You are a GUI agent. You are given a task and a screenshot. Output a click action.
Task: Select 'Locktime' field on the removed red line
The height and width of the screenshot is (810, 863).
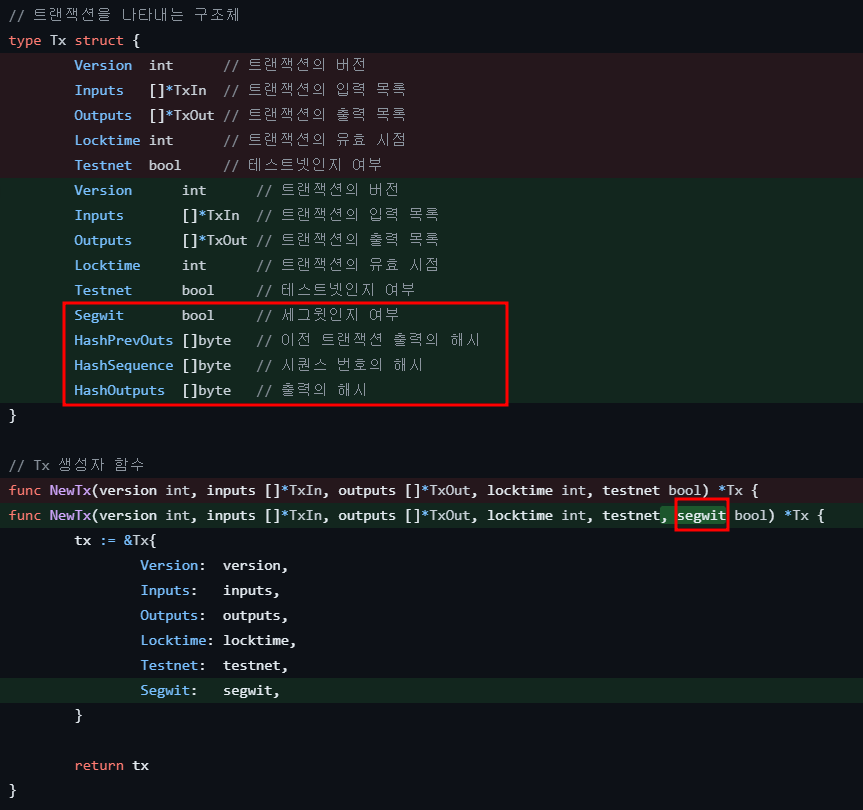(107, 140)
